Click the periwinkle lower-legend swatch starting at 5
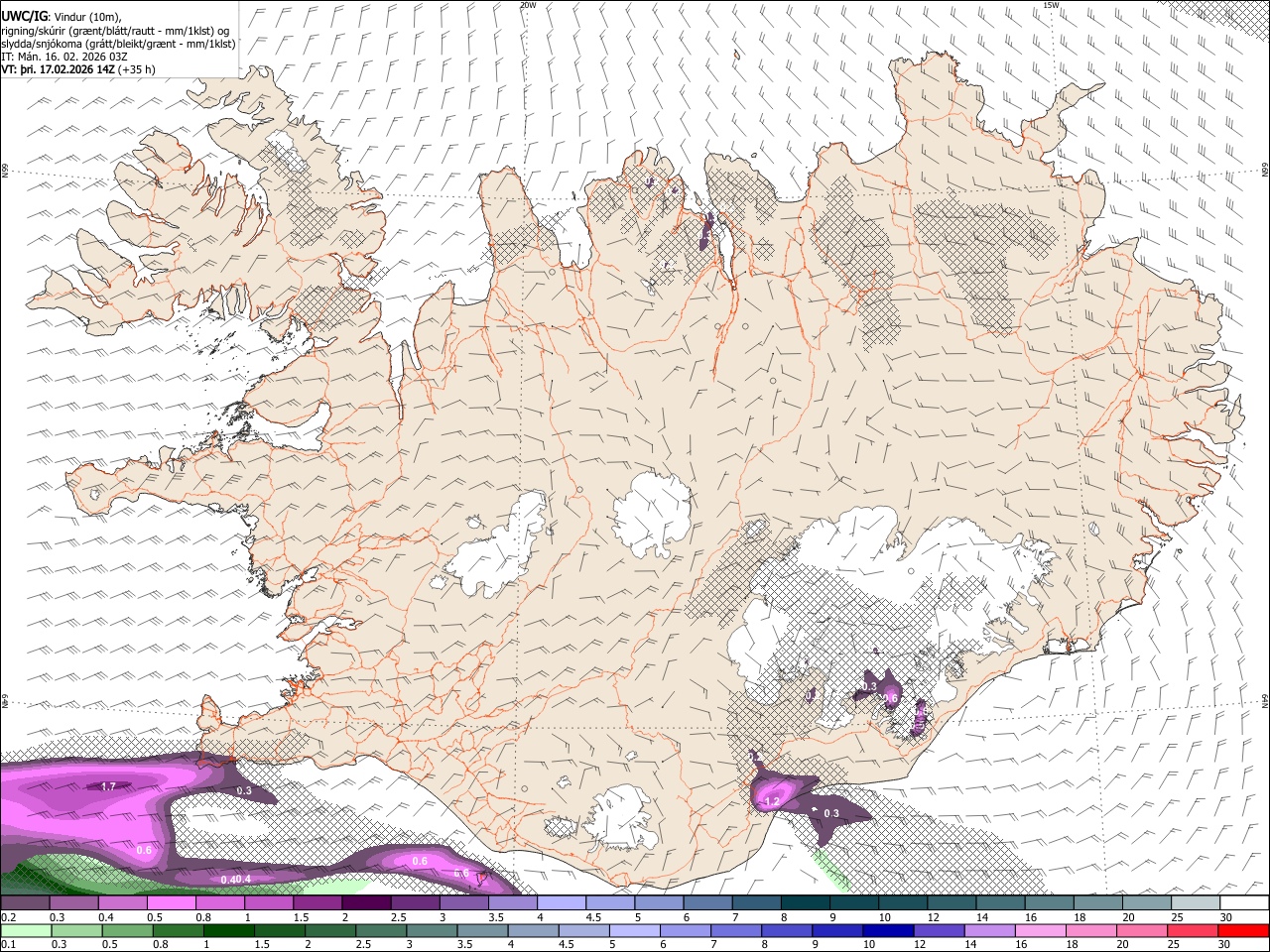This screenshot has width=1270, height=952. point(635,931)
